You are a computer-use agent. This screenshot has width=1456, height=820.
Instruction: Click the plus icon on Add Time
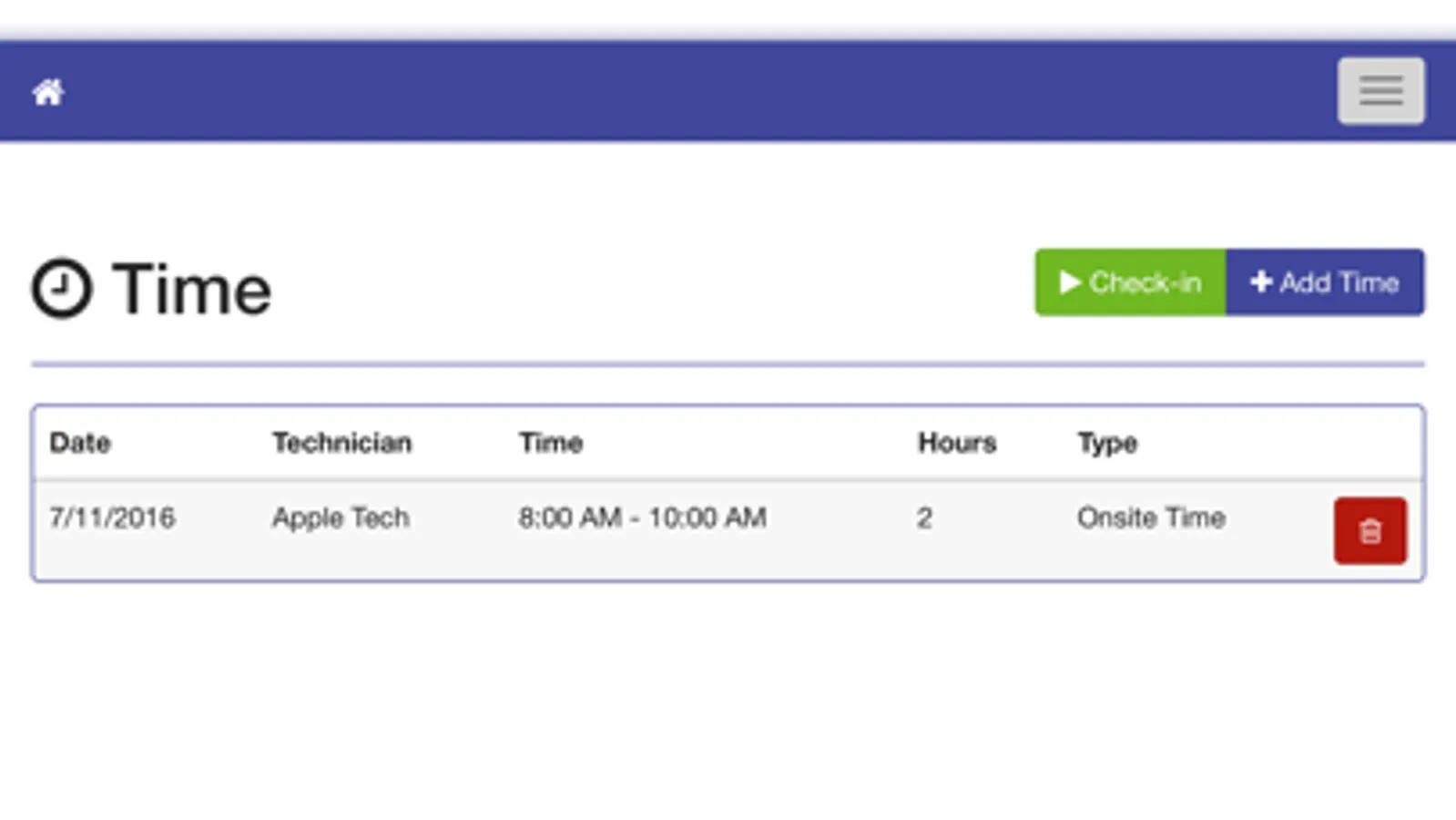(1260, 282)
